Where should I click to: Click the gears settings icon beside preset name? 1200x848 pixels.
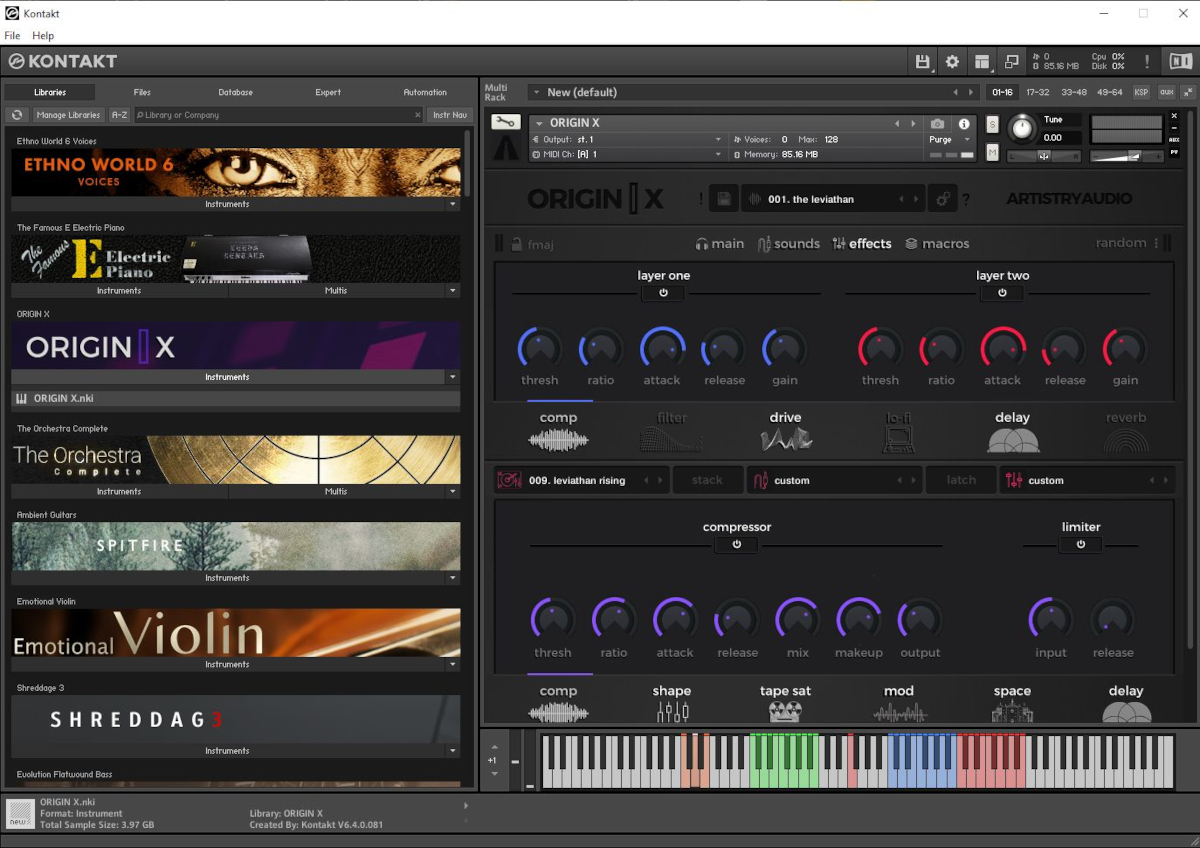[942, 199]
